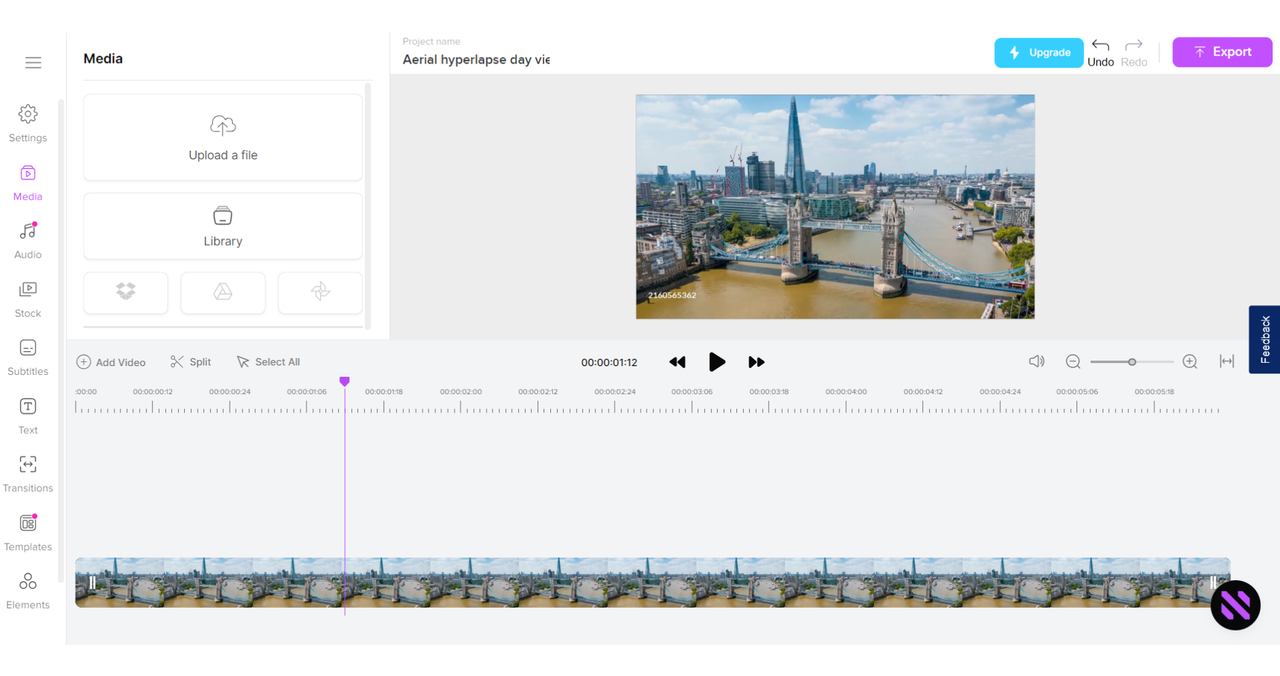Import from Dropbox icon
1280x676 pixels.
(x=126, y=292)
